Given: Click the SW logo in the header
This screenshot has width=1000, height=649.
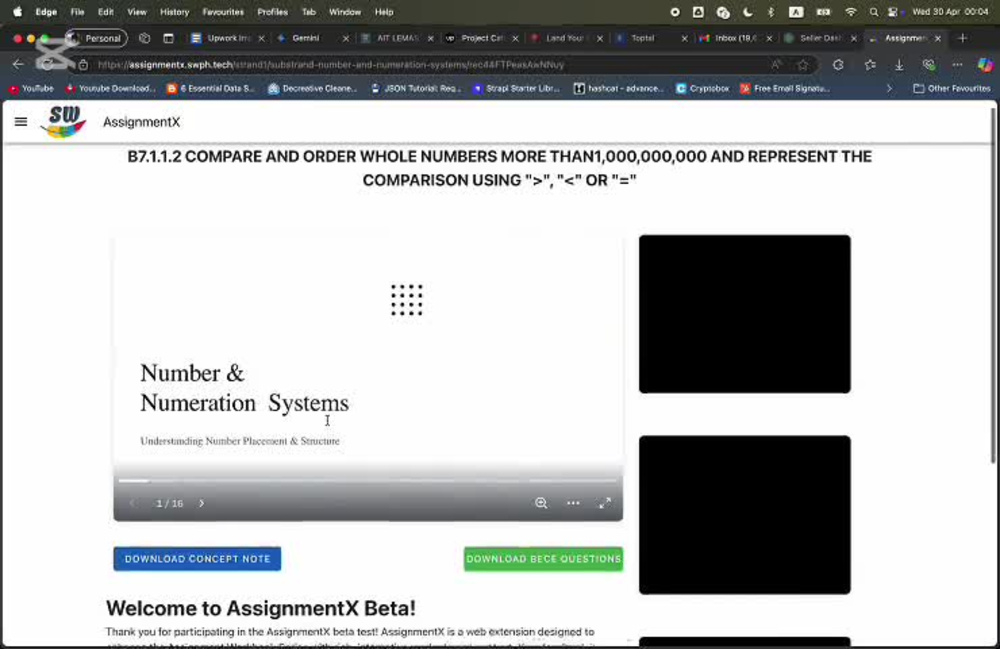Looking at the screenshot, I should (x=63, y=122).
